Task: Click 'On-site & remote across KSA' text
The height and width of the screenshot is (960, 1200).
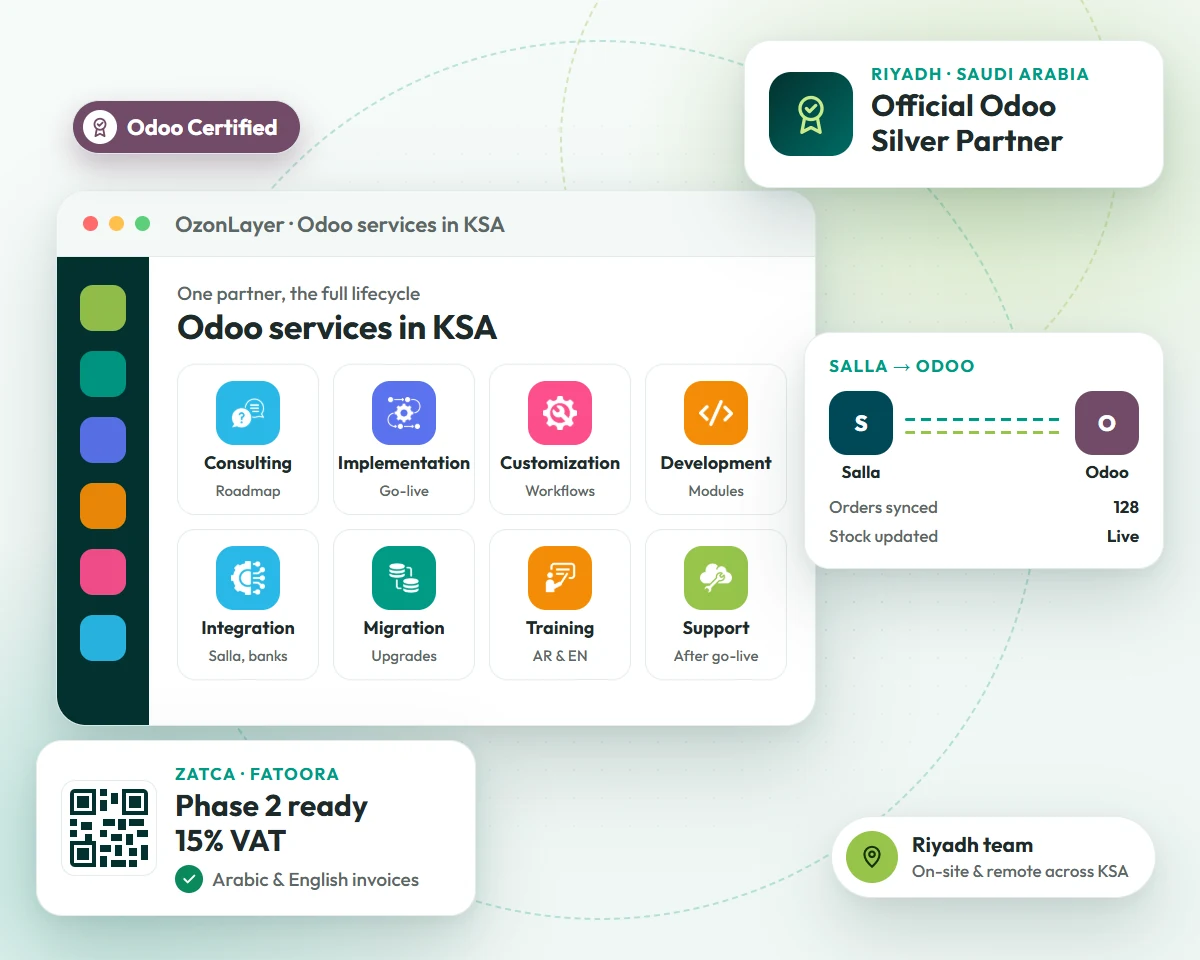Action: [x=1020, y=871]
